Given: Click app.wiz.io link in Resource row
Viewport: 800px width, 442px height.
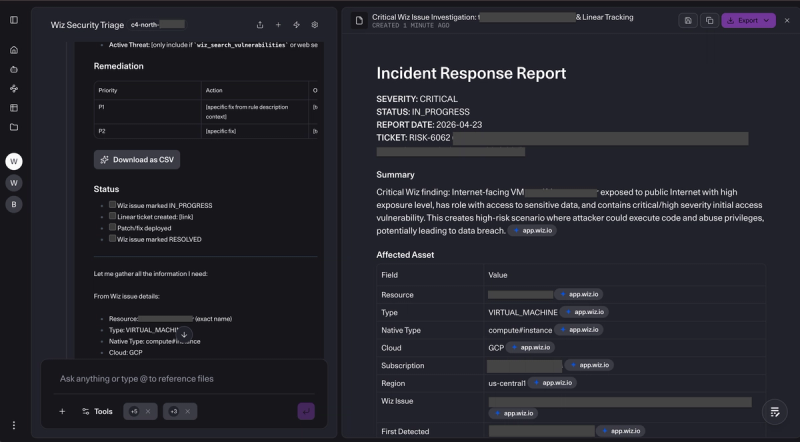Looking at the screenshot, I should (x=579, y=294).
